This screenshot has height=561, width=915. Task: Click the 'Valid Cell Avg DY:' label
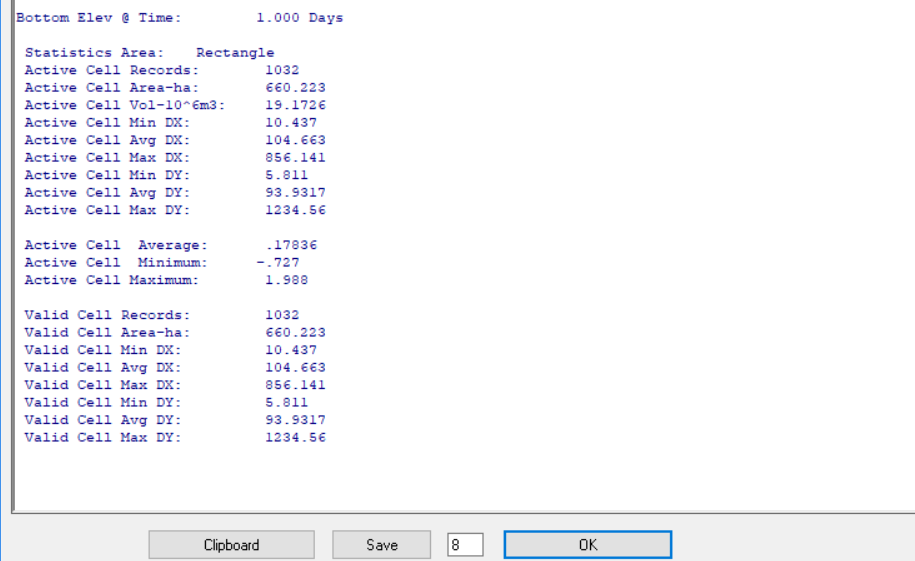(x=103, y=421)
